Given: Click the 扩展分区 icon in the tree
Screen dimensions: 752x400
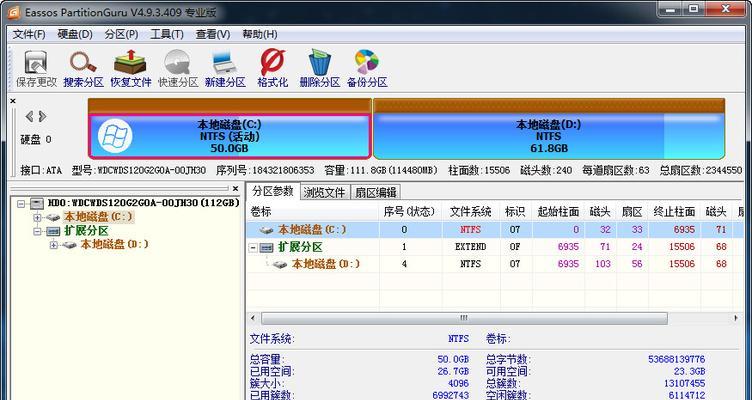Looking at the screenshot, I should coord(53,231).
